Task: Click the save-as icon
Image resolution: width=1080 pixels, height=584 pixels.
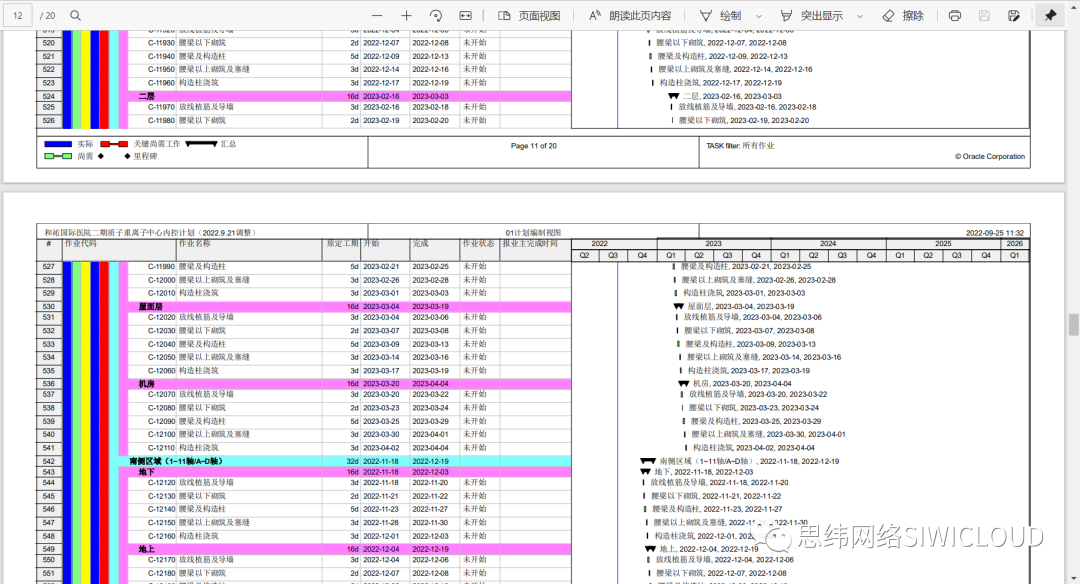Action: [1014, 15]
